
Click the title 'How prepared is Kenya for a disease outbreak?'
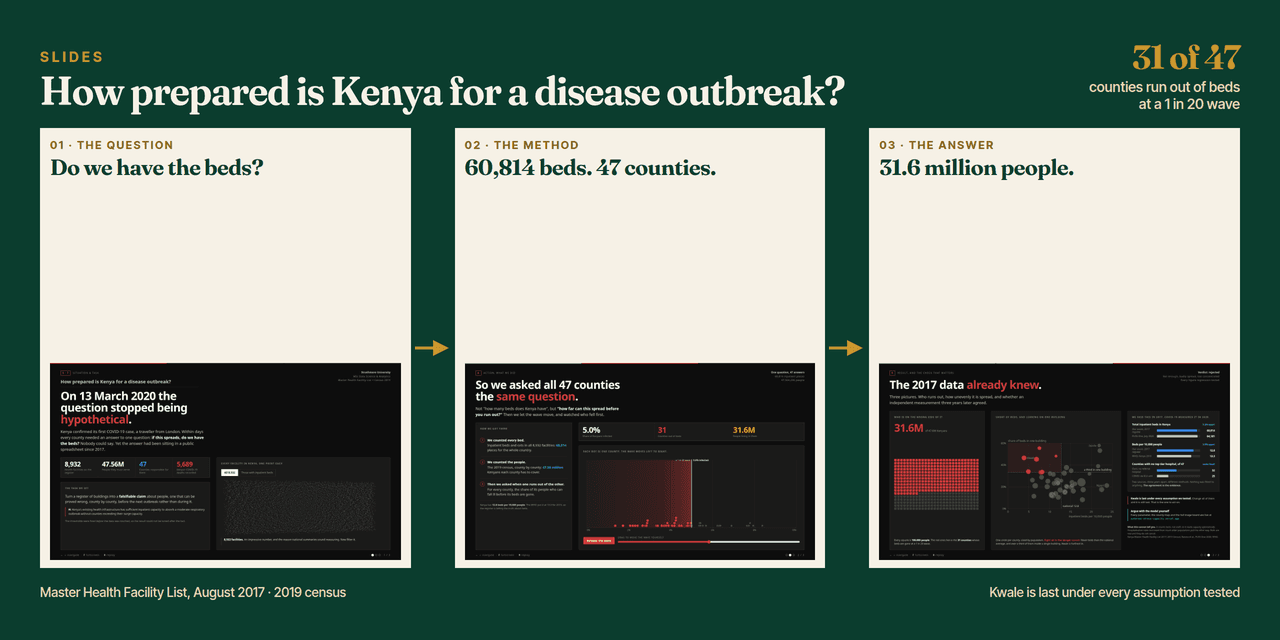[442, 92]
